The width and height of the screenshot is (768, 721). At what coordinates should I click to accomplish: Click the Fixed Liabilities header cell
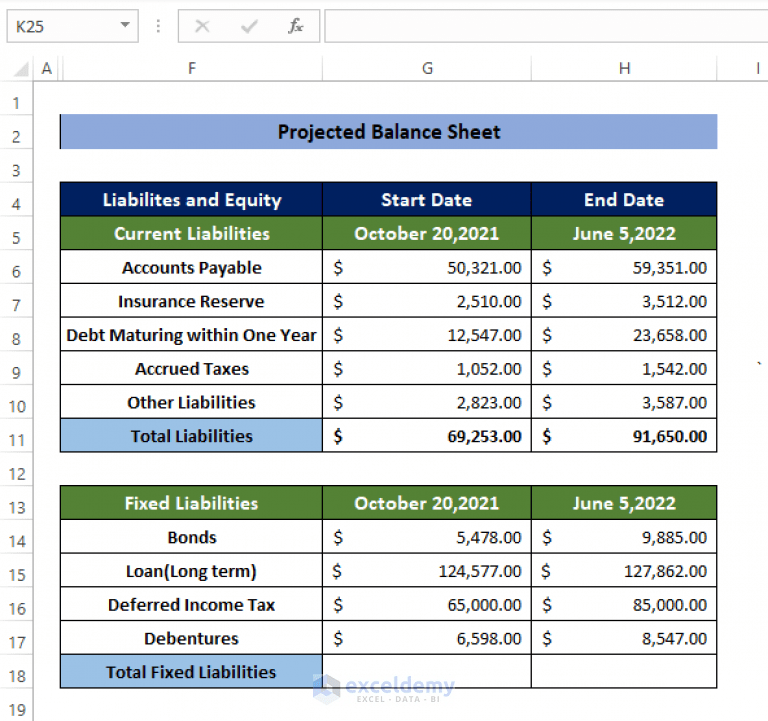192,503
